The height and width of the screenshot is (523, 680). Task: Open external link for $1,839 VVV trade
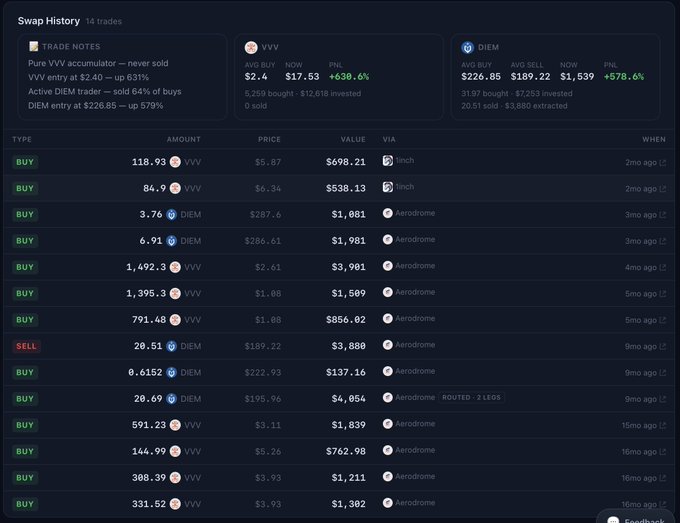point(663,425)
